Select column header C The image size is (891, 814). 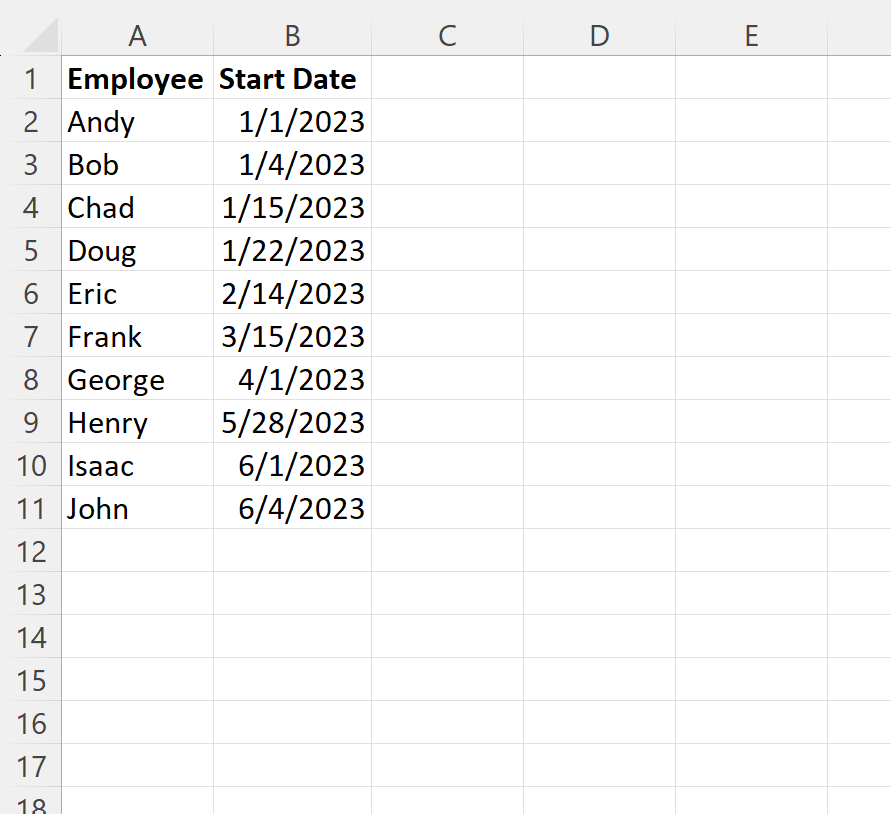click(x=447, y=35)
